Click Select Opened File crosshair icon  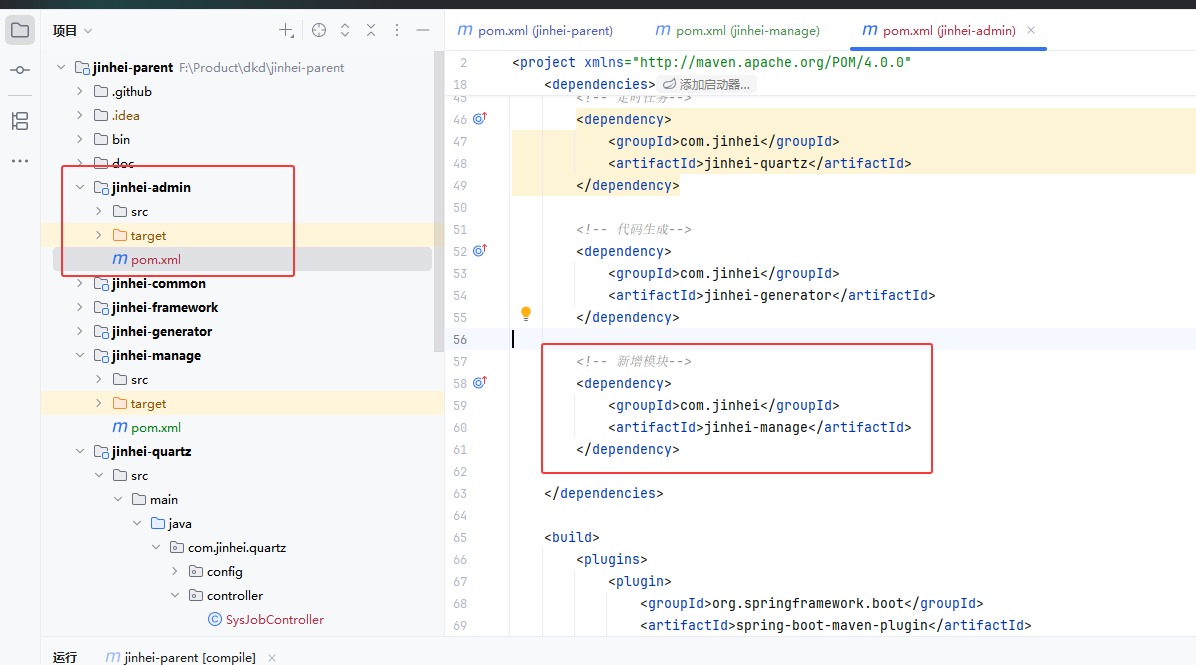[x=319, y=31]
